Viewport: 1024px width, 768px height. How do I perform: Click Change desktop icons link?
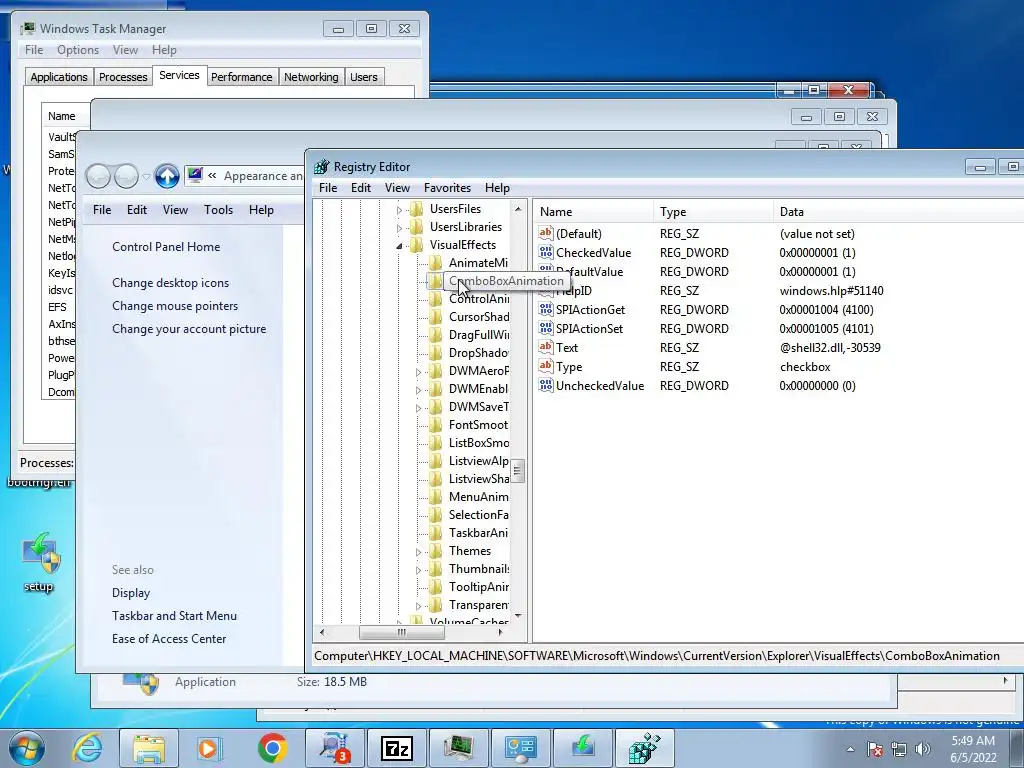(170, 283)
